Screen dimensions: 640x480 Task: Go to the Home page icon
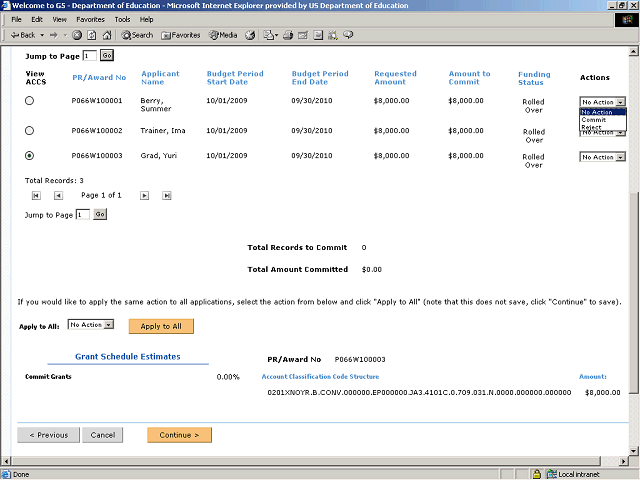click(x=107, y=35)
